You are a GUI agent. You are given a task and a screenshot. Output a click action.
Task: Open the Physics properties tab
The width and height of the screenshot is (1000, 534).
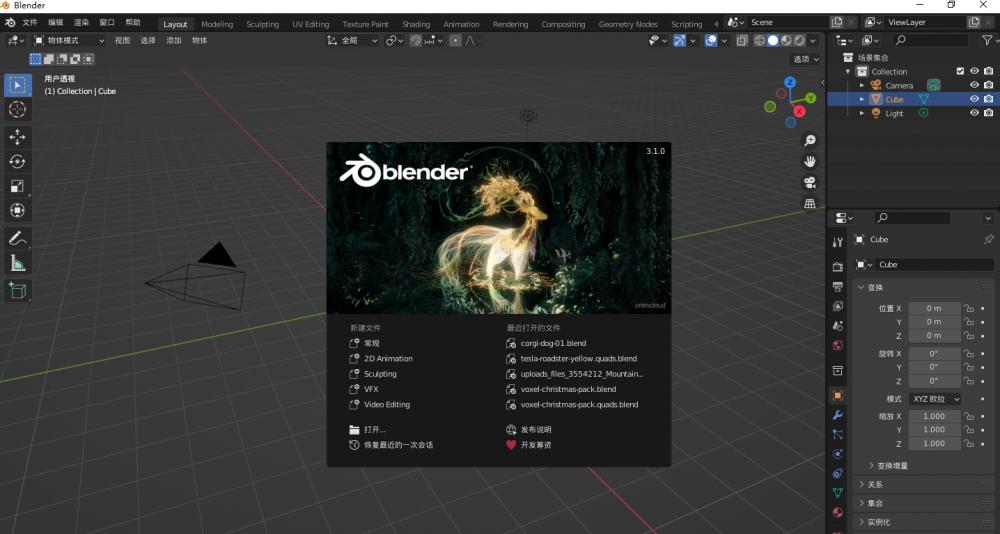point(838,454)
